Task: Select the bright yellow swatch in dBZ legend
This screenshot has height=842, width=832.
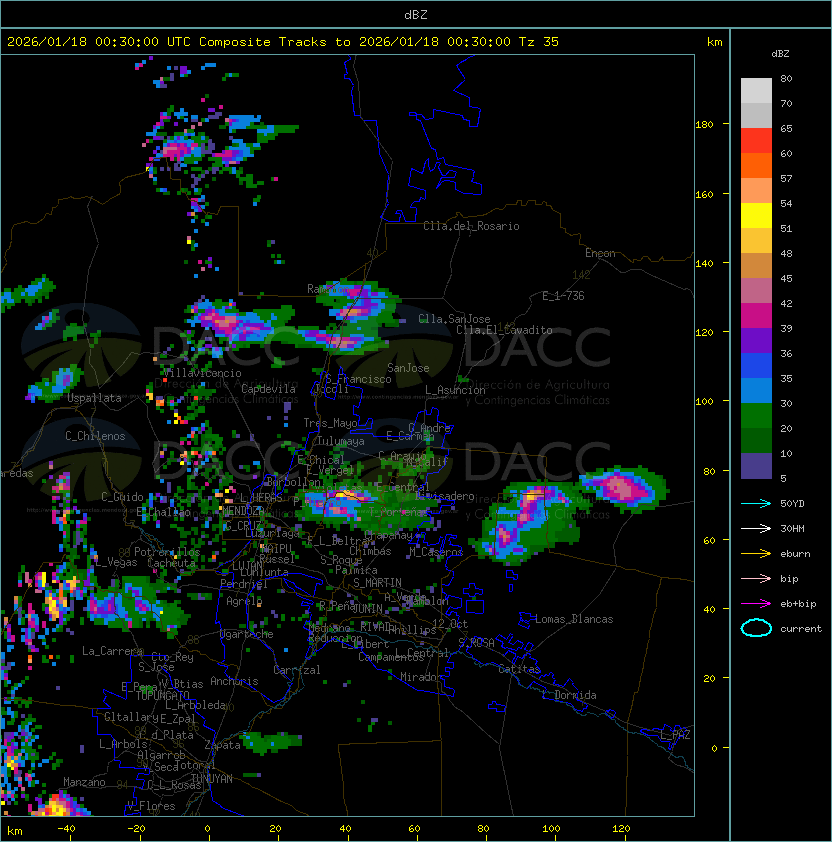Action: pos(756,216)
